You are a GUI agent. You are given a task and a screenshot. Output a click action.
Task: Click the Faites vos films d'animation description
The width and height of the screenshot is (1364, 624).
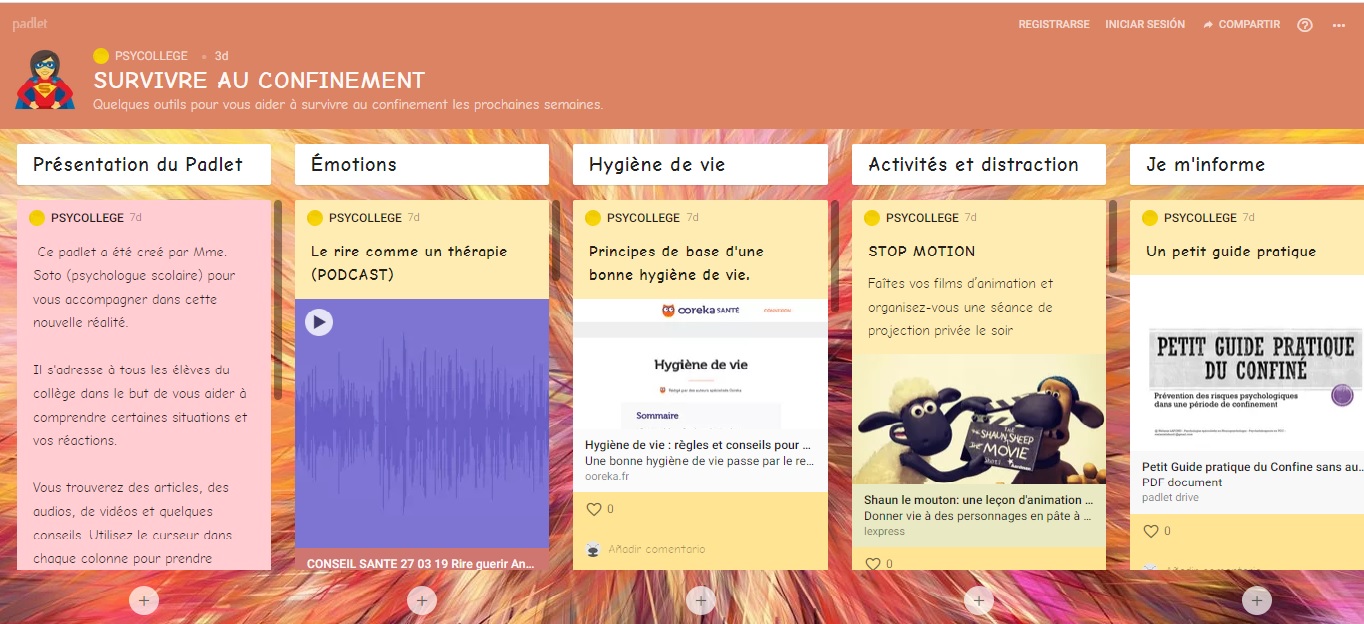click(x=961, y=307)
